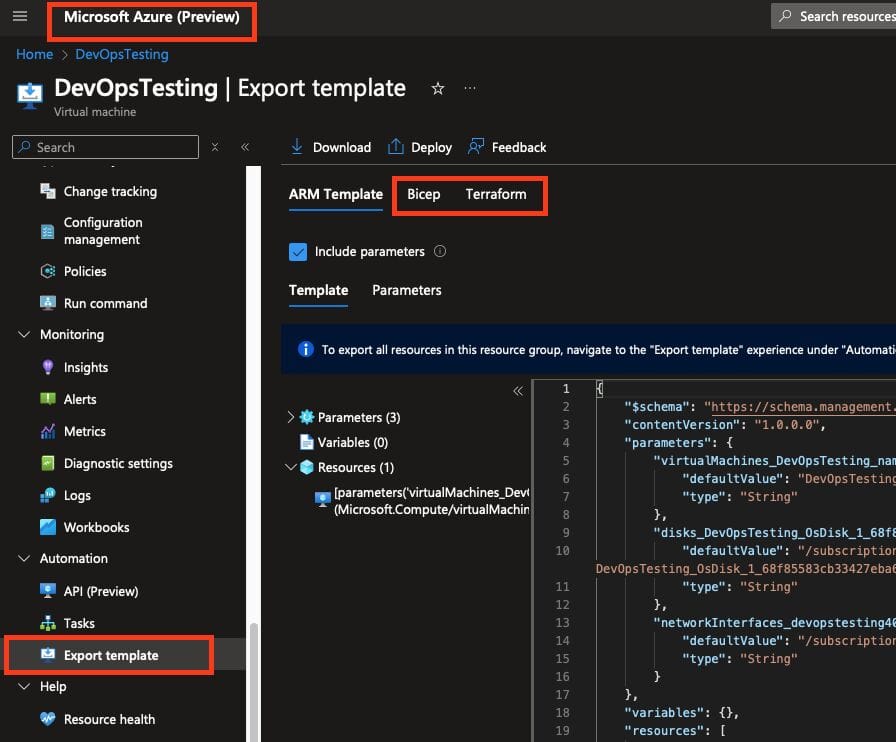Open the $schema URL link in code

pos(803,406)
